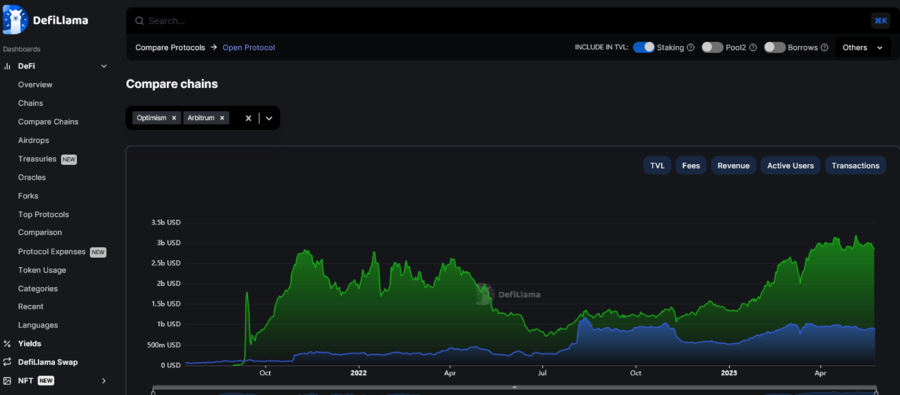Open Comparison page
Image resolution: width=900 pixels, height=395 pixels.
(x=40, y=233)
